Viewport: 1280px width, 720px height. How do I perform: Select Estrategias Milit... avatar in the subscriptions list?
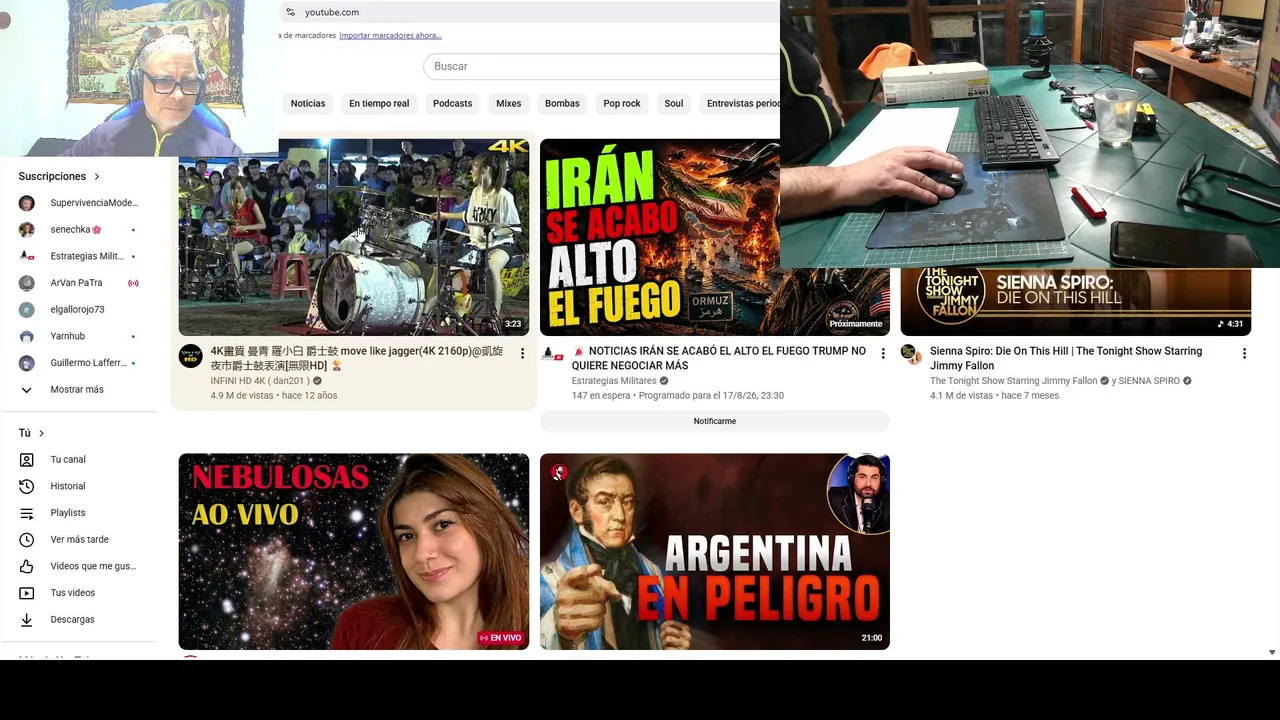coord(27,256)
